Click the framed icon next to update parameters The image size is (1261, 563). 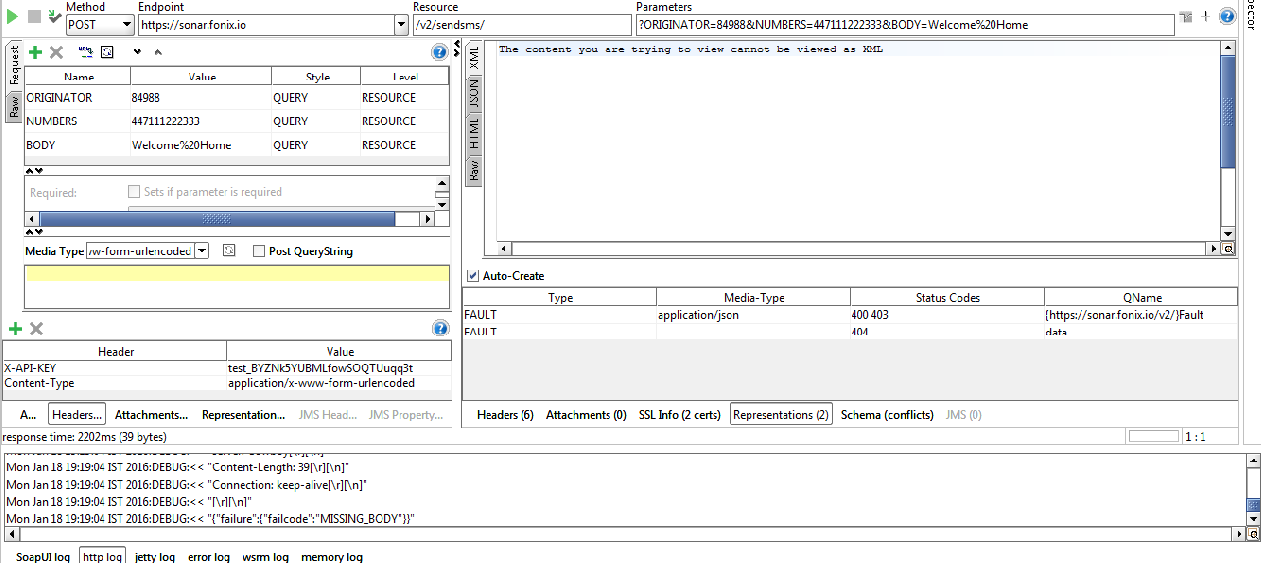(x=108, y=52)
